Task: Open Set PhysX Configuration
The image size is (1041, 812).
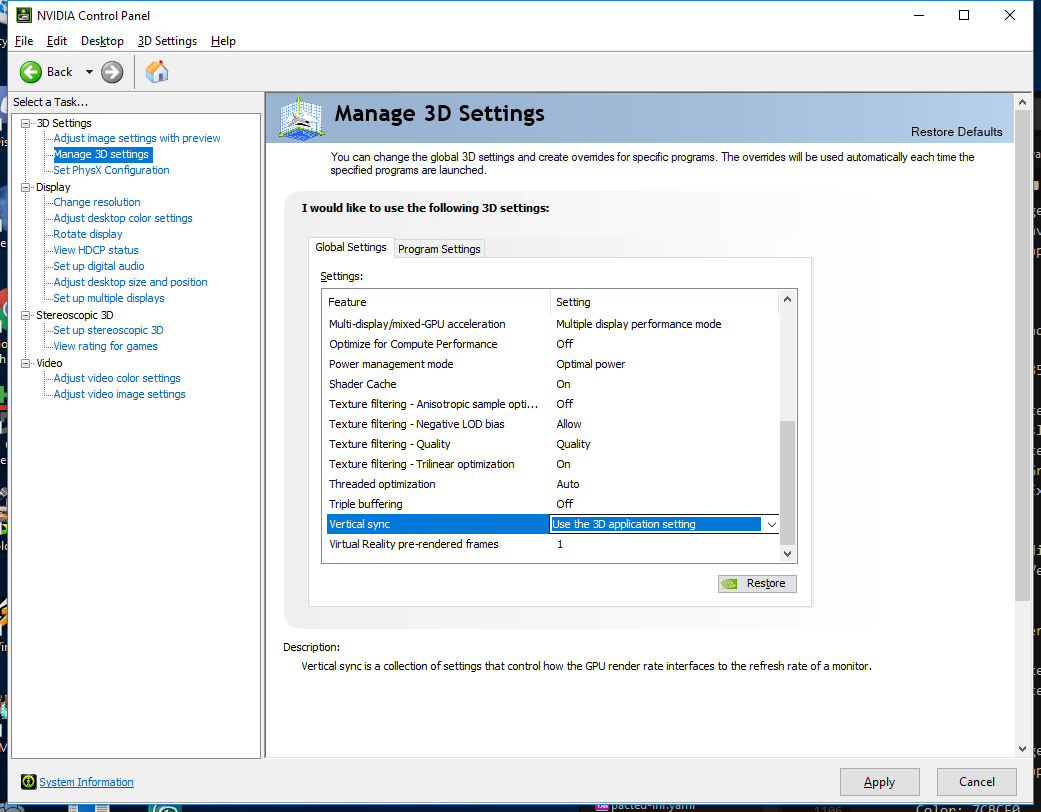Action: pos(112,170)
